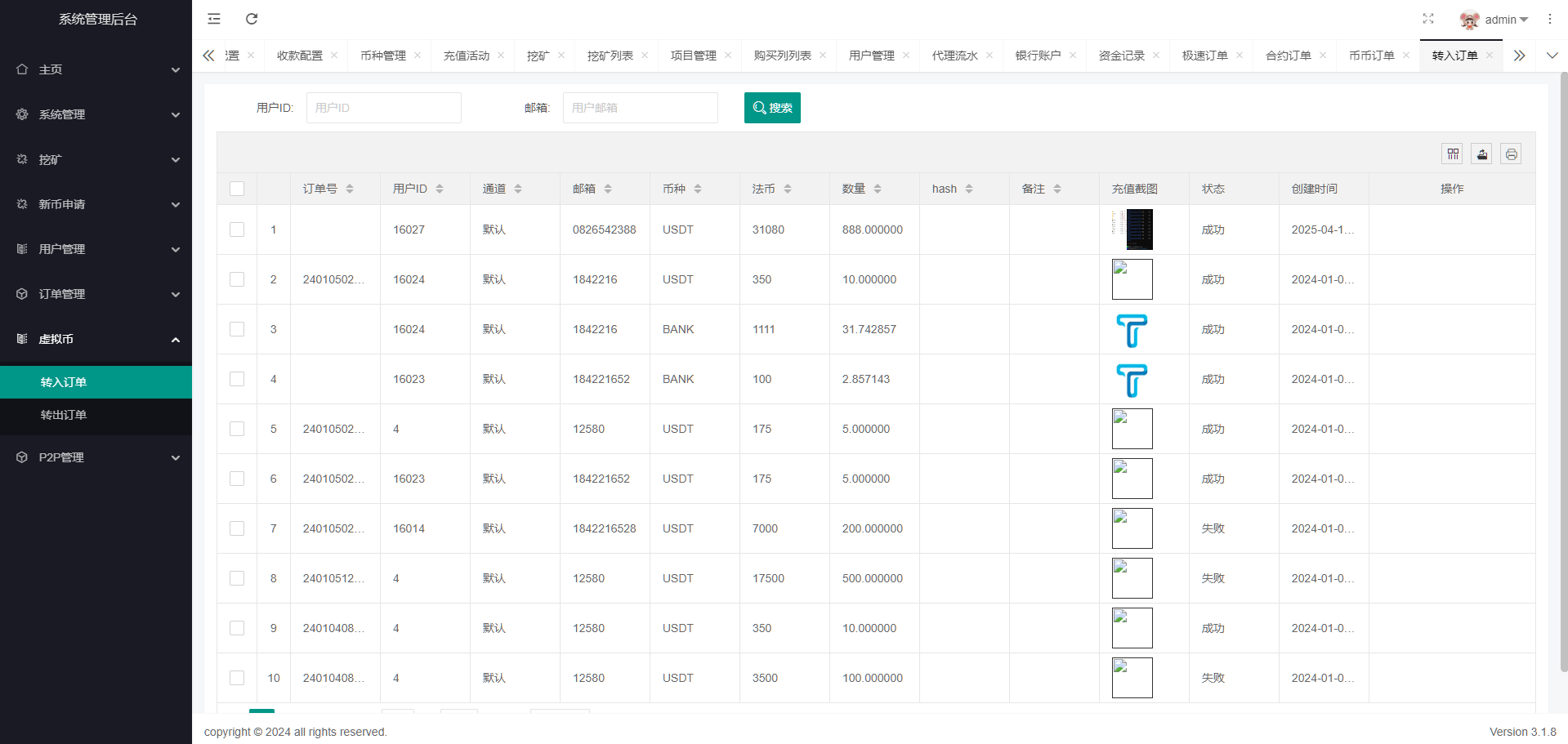Tick the select-all checkbox in the table header
Viewport: 1568px width, 744px height.
tap(237, 189)
